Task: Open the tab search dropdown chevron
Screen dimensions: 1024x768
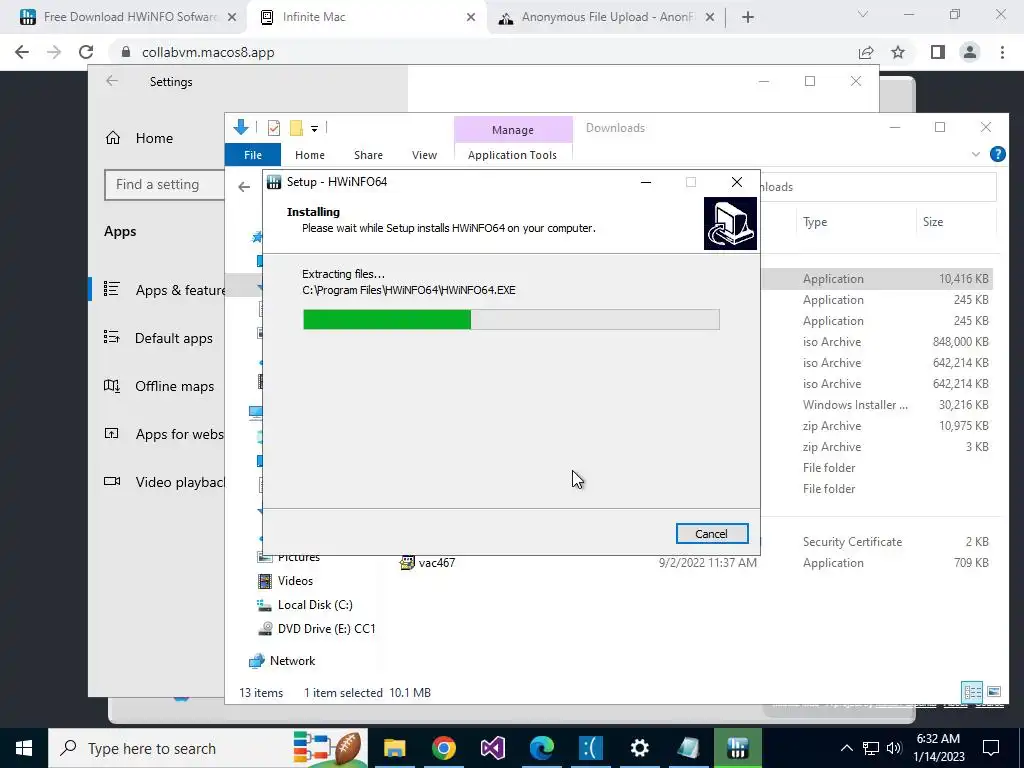Action: [863, 14]
